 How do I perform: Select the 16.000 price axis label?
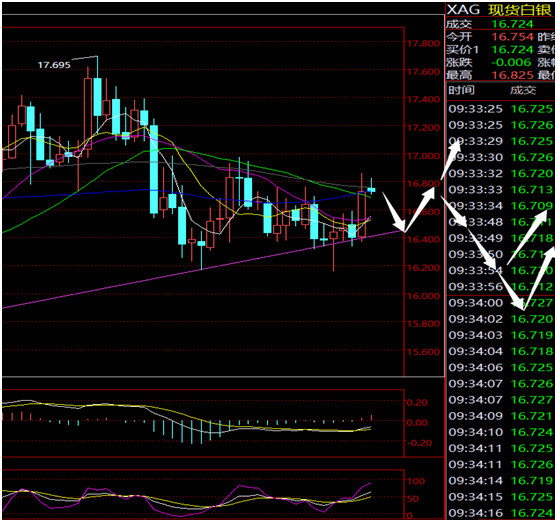point(423,296)
